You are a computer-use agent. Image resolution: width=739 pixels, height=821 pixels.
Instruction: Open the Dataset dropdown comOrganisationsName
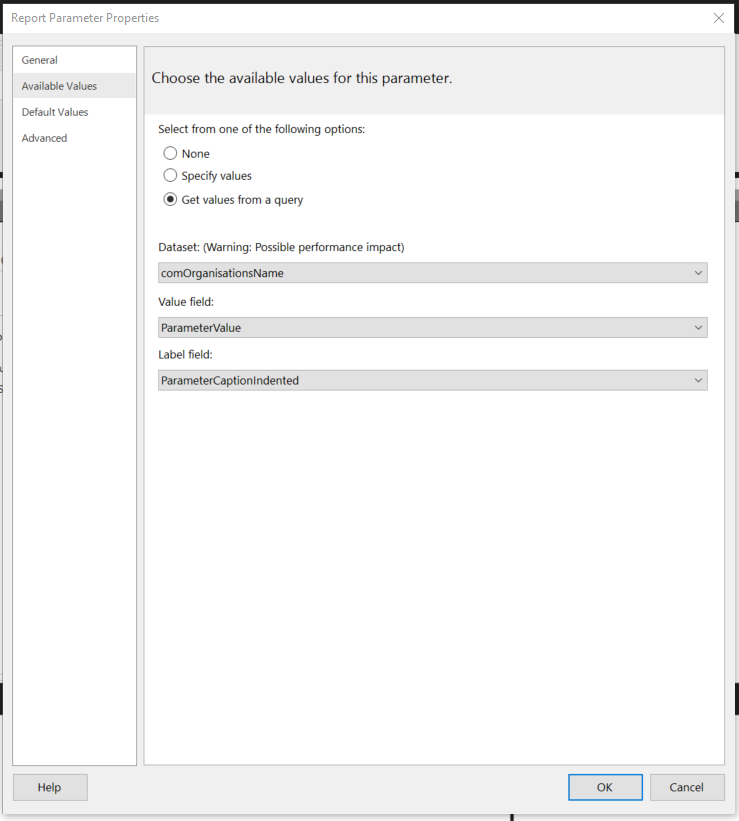[x=433, y=273]
